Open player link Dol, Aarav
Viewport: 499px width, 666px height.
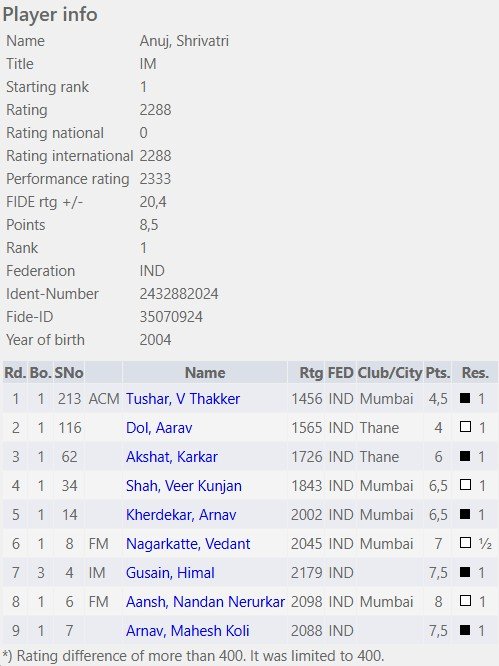click(x=159, y=428)
